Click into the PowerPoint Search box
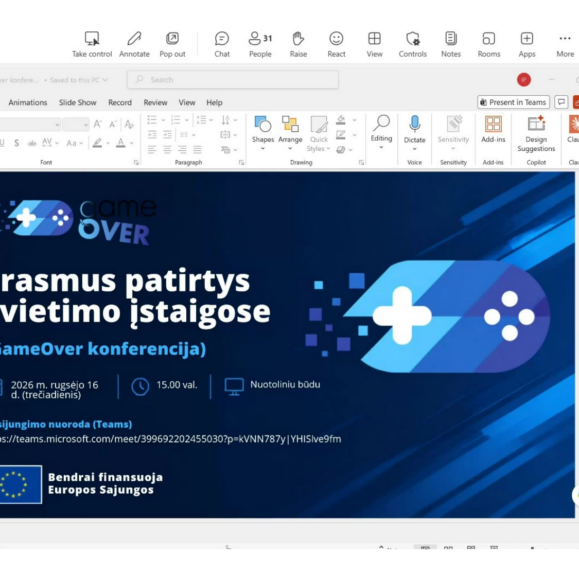Screen dimensions: 579x579 pos(233,80)
